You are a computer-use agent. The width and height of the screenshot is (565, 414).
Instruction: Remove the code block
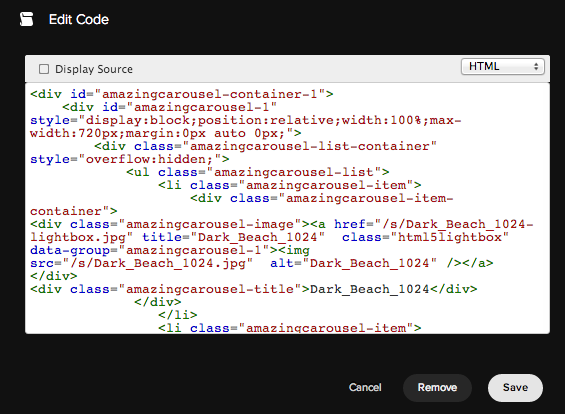click(x=437, y=387)
